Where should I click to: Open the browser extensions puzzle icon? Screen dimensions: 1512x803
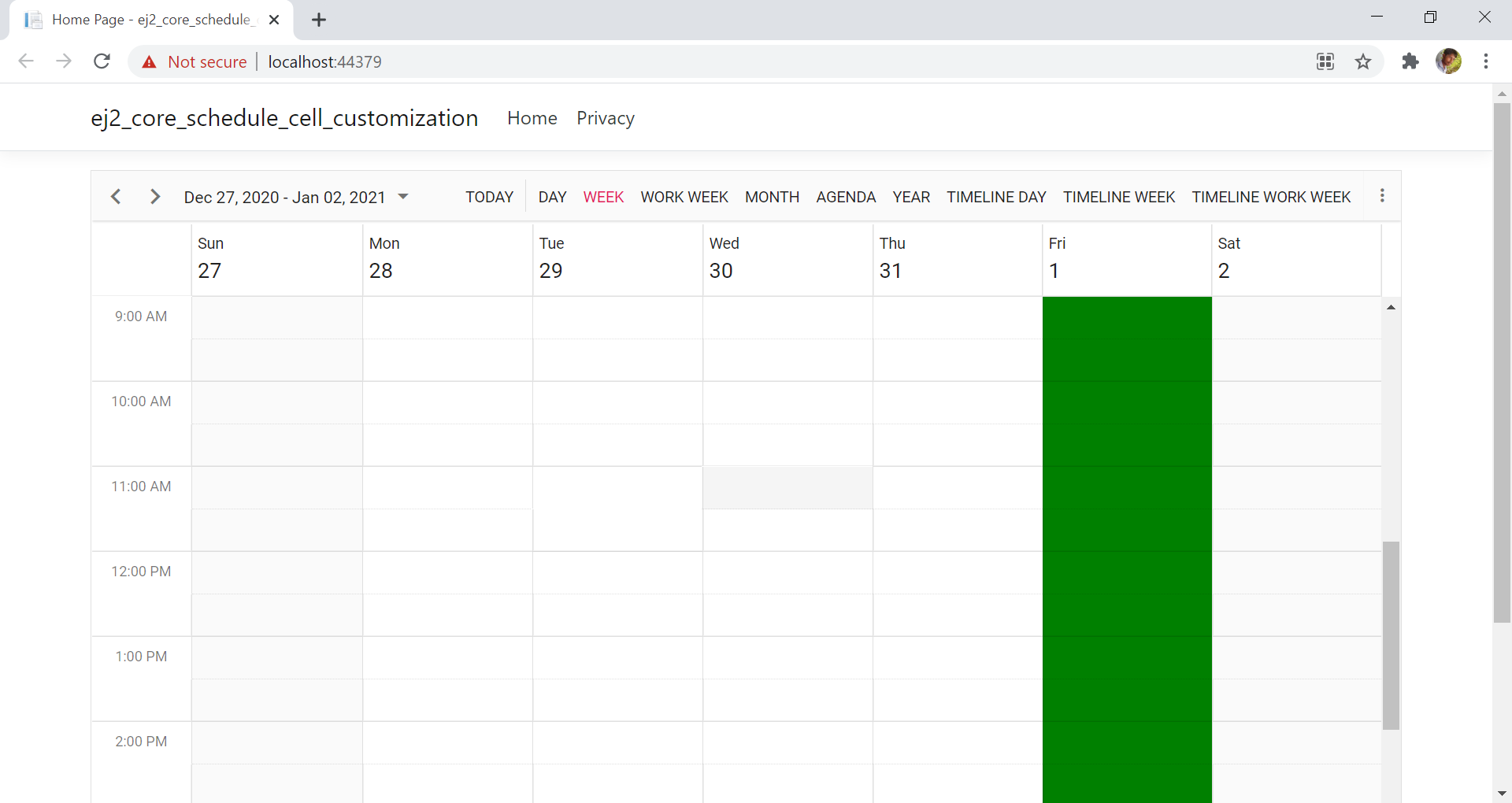point(1410,61)
